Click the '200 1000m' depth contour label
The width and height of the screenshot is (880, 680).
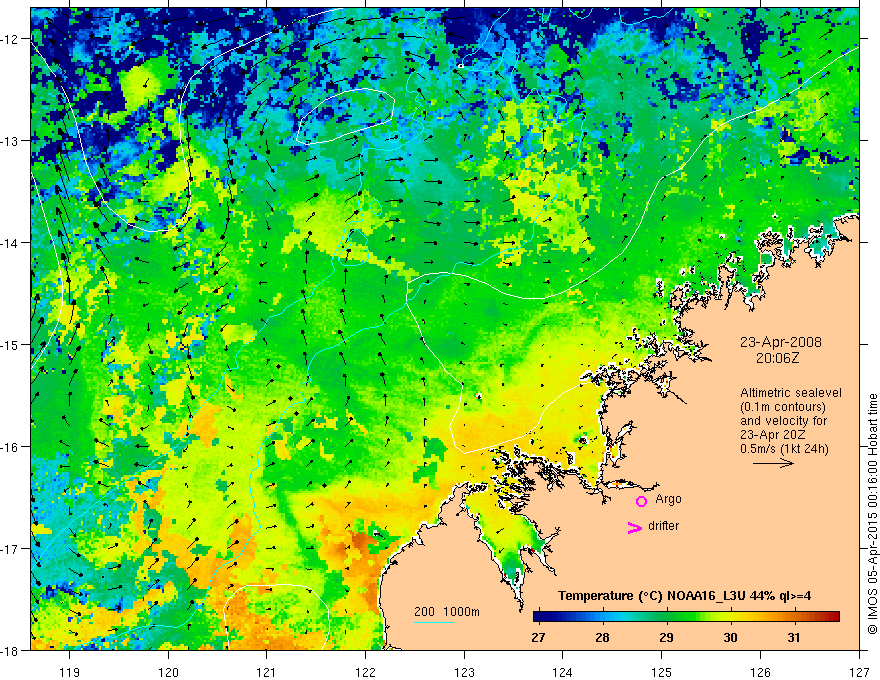(447, 612)
